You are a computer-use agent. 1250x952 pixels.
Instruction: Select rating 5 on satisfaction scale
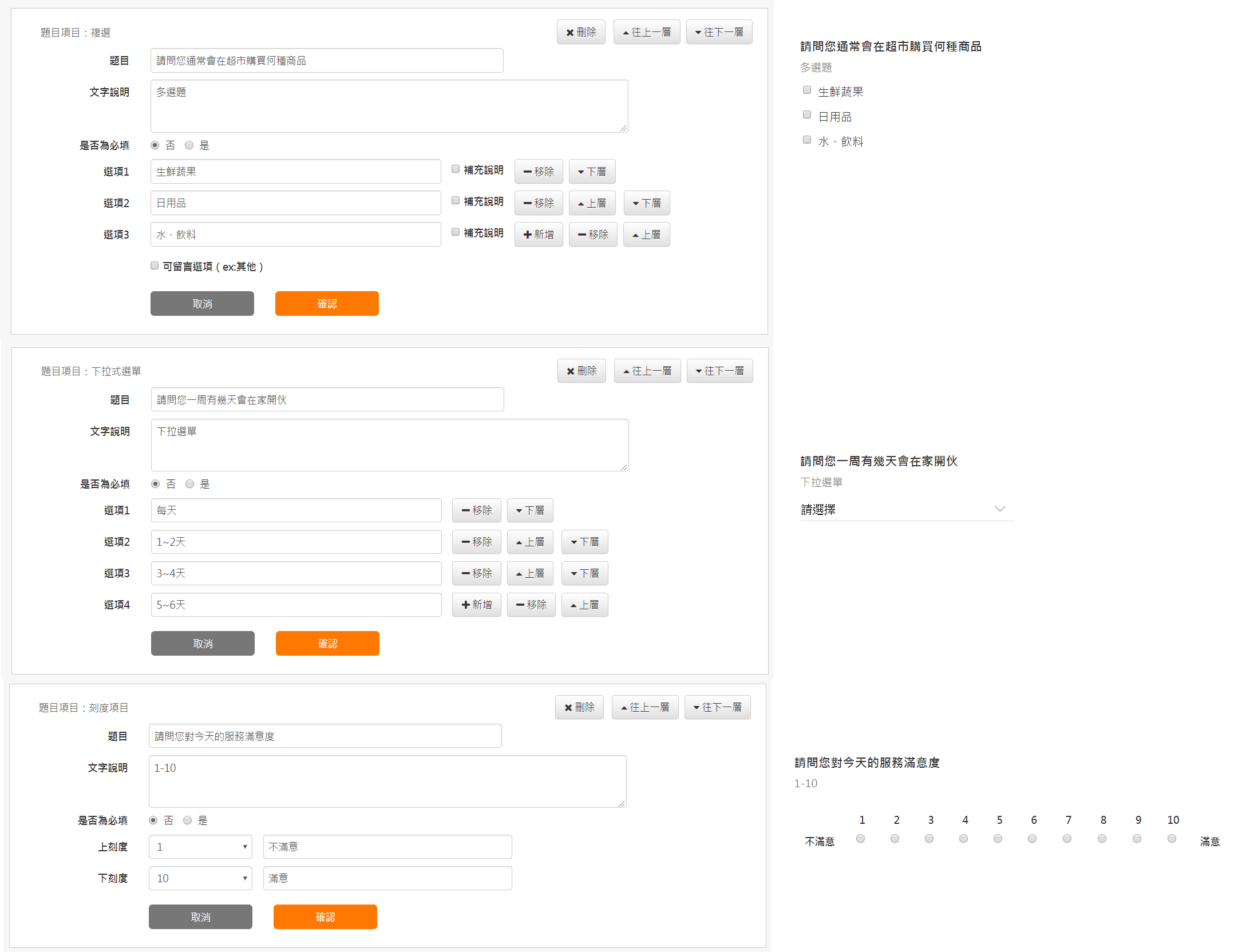[x=998, y=839]
